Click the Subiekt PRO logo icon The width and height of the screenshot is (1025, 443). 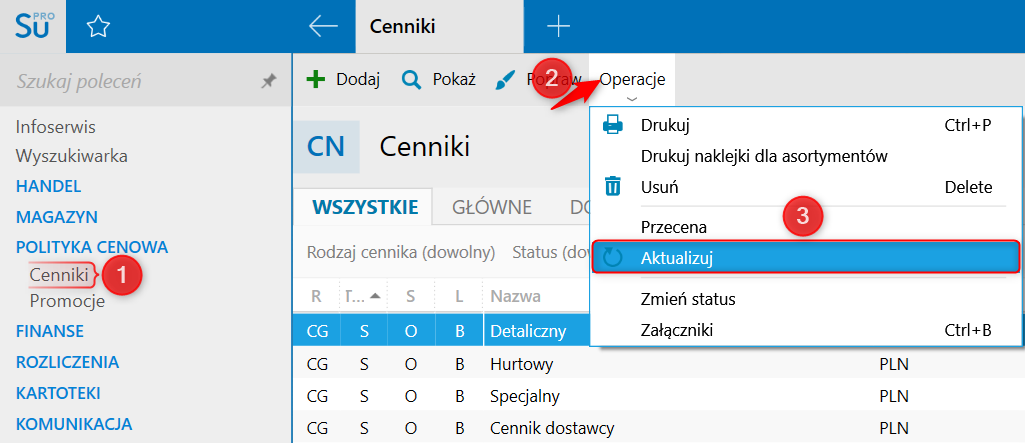point(33,26)
